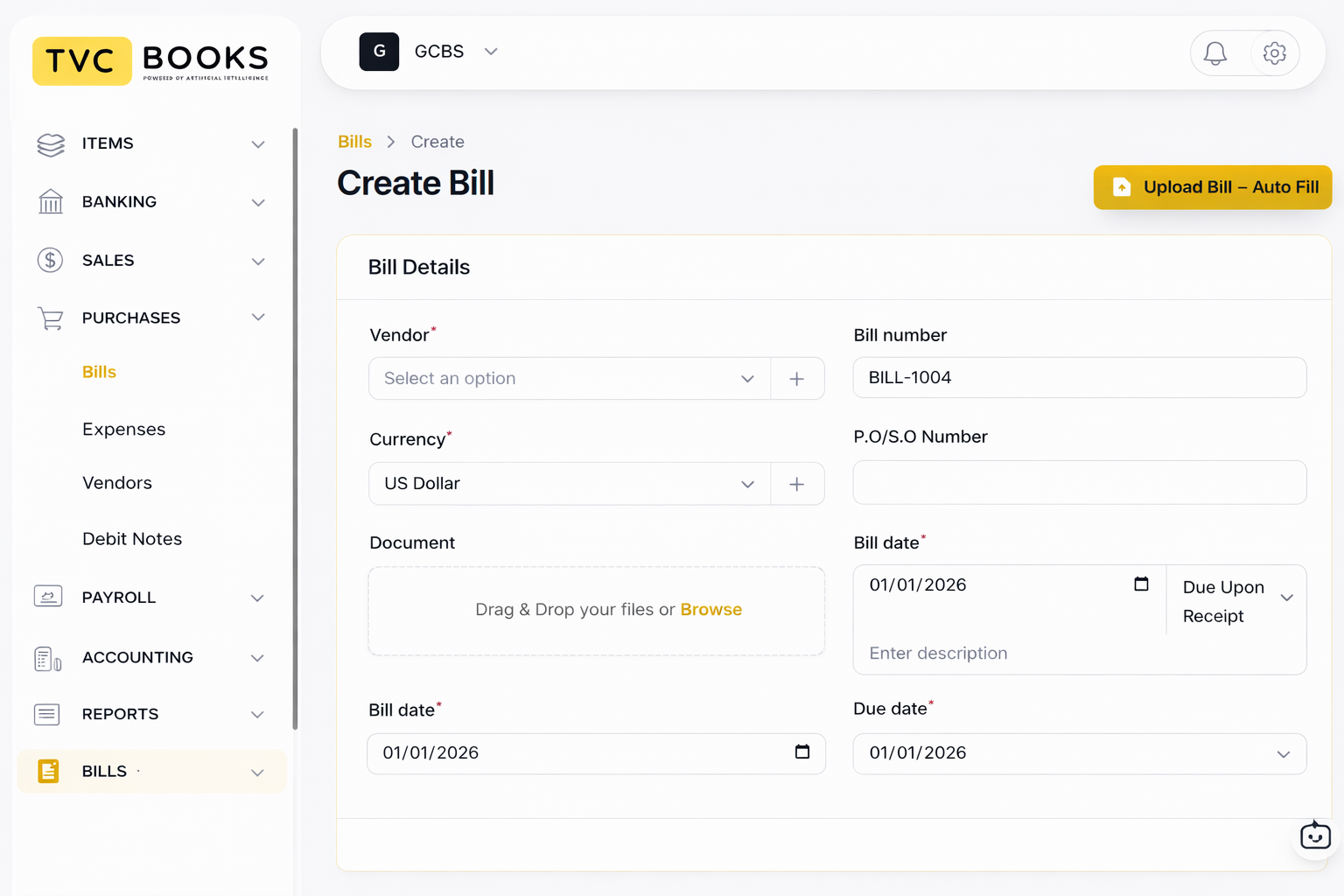Click Upload Bill – Auto Fill button
The image size is (1344, 896).
(x=1212, y=187)
